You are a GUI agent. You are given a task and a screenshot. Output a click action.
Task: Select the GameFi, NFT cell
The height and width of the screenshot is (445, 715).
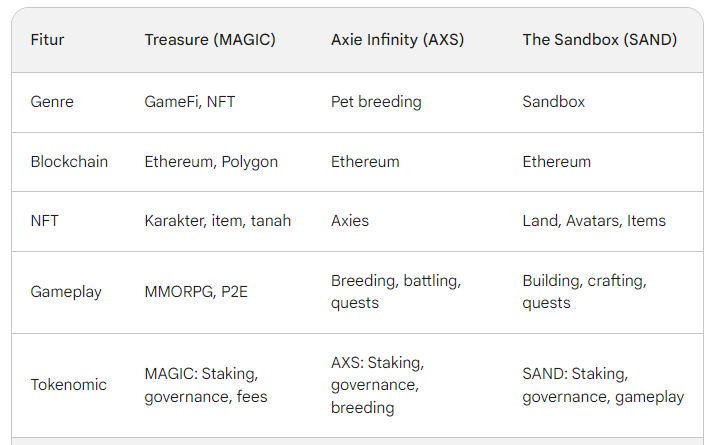click(190, 101)
